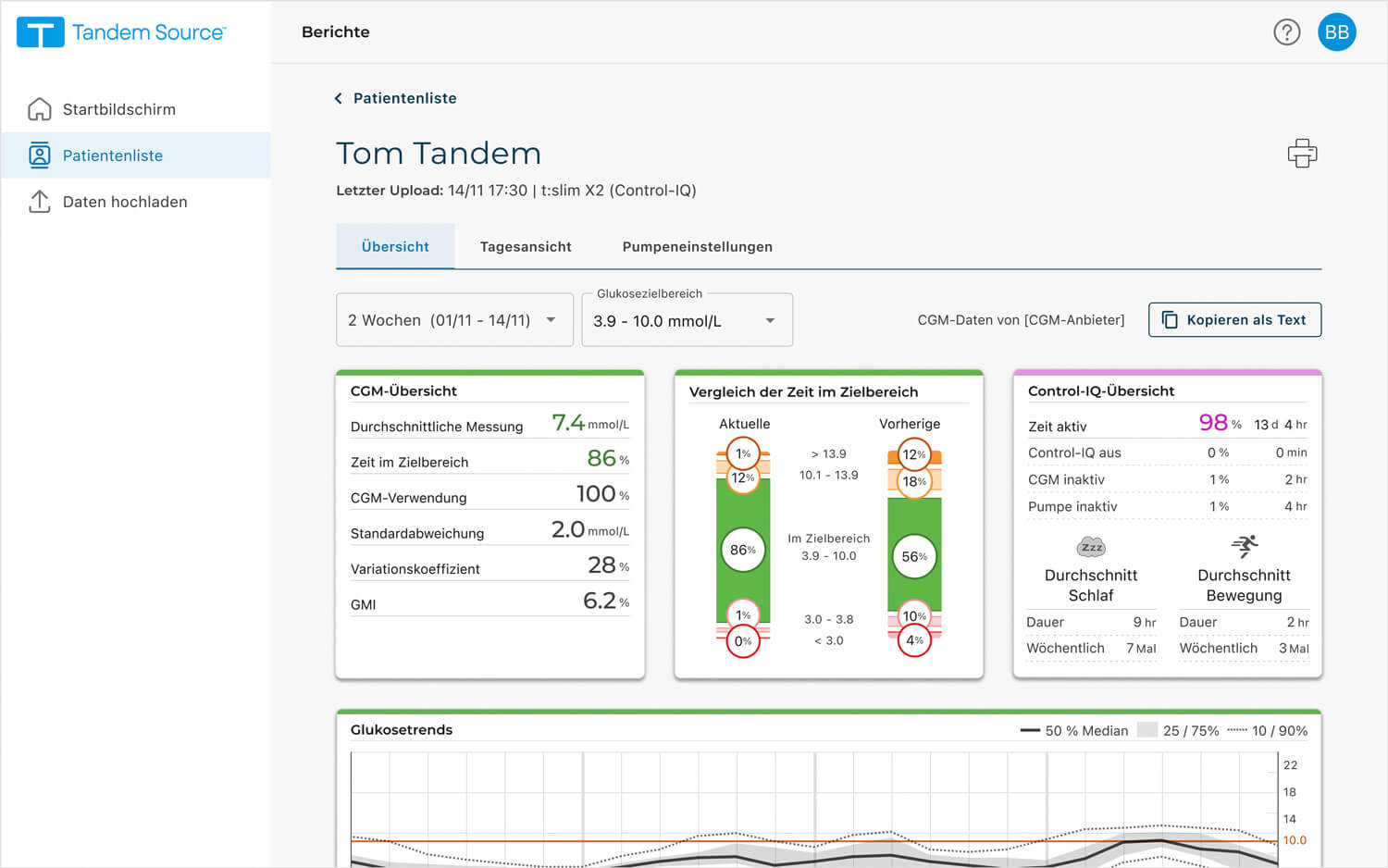
Task: Click the Glukosezielbereich dropdown arrow
Action: pos(770,320)
